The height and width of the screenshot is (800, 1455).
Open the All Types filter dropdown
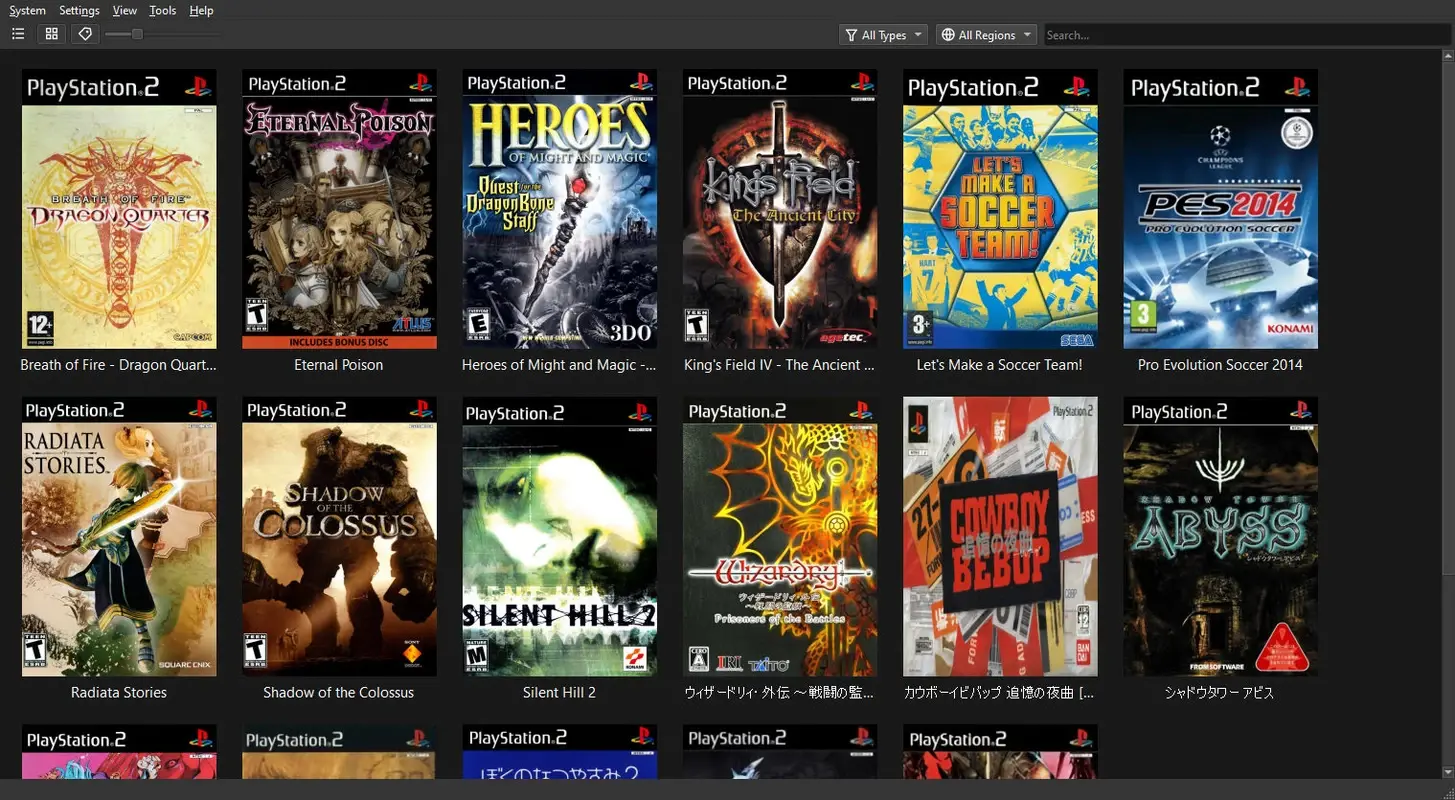[x=882, y=34]
